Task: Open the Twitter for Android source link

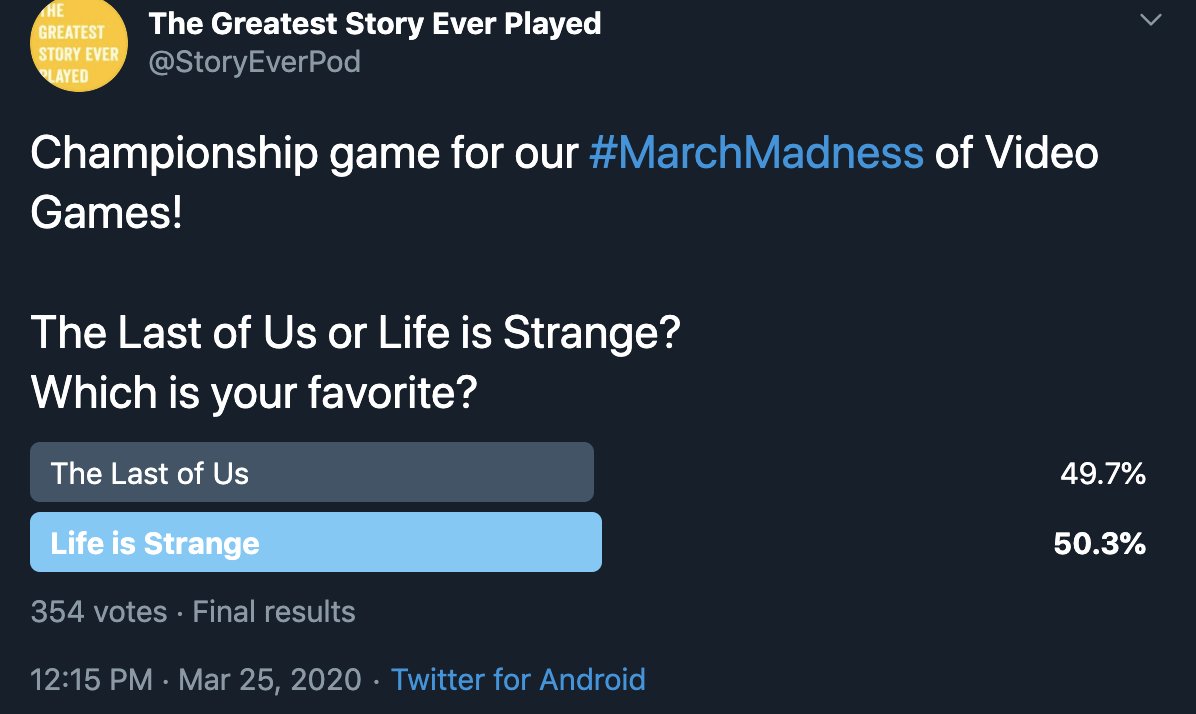Action: (518, 680)
